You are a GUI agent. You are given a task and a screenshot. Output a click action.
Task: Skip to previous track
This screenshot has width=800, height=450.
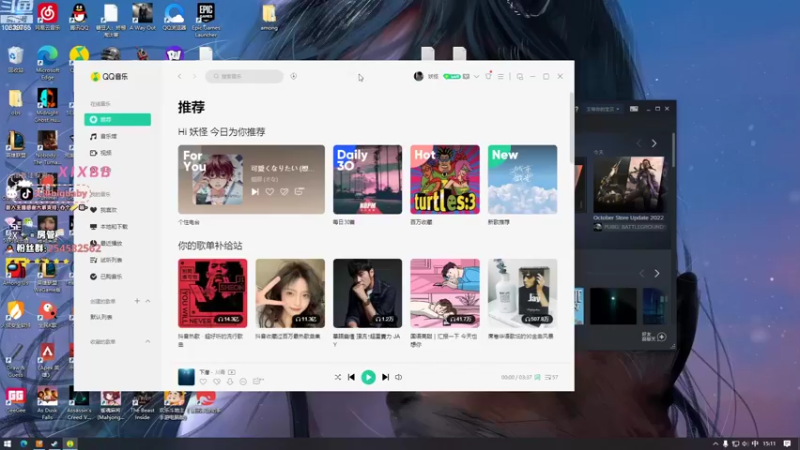tap(352, 377)
